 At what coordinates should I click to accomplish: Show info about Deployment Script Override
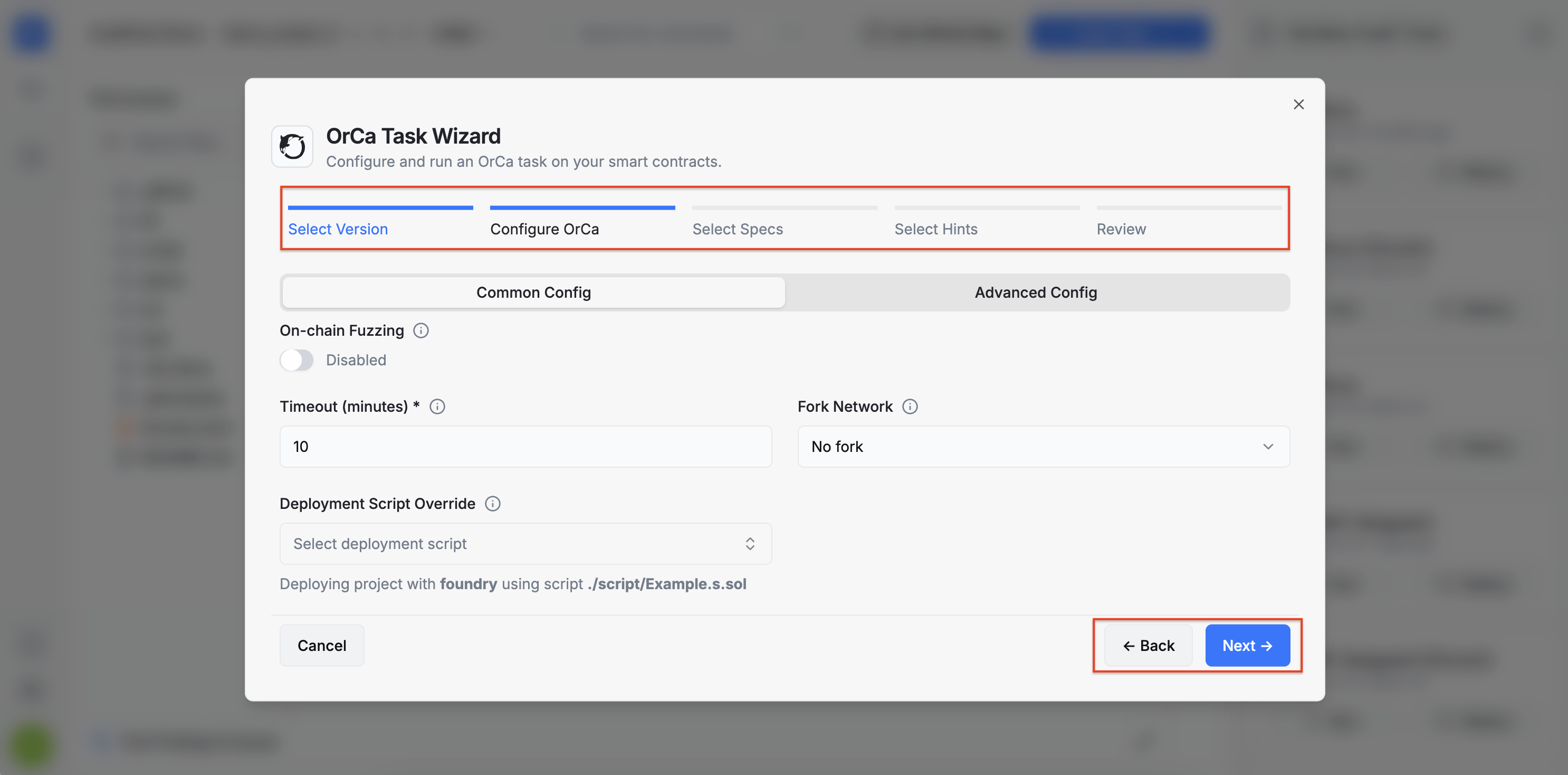point(492,504)
